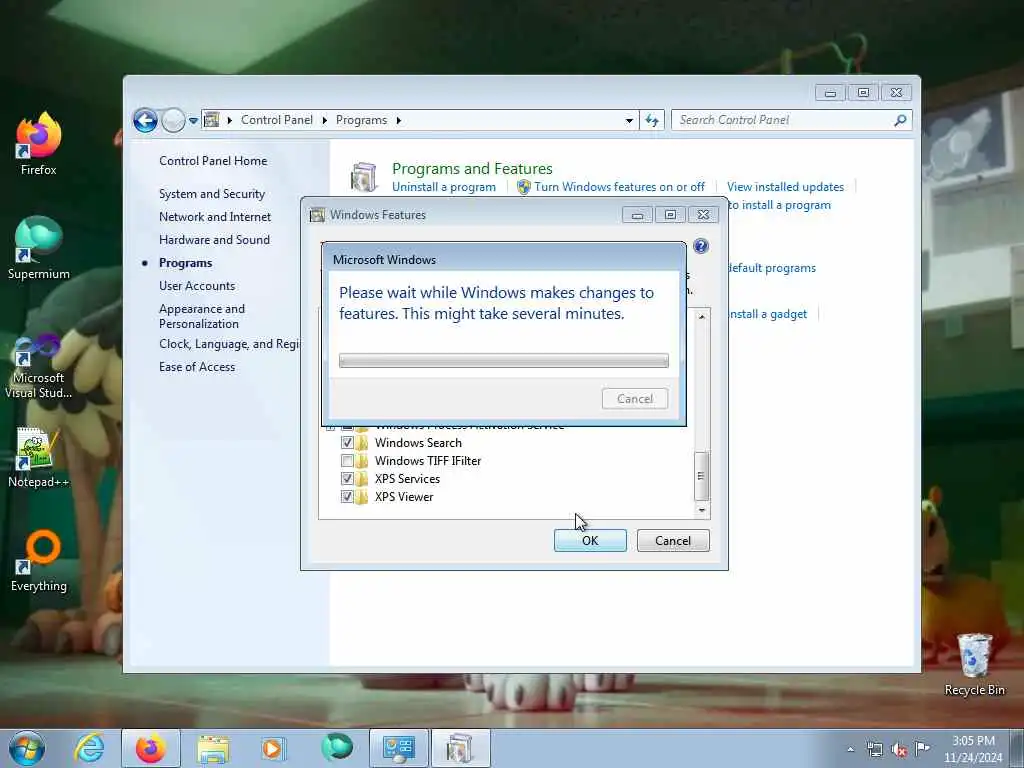Click Uninstall a program link
Image resolution: width=1024 pixels, height=768 pixels.
(443, 187)
